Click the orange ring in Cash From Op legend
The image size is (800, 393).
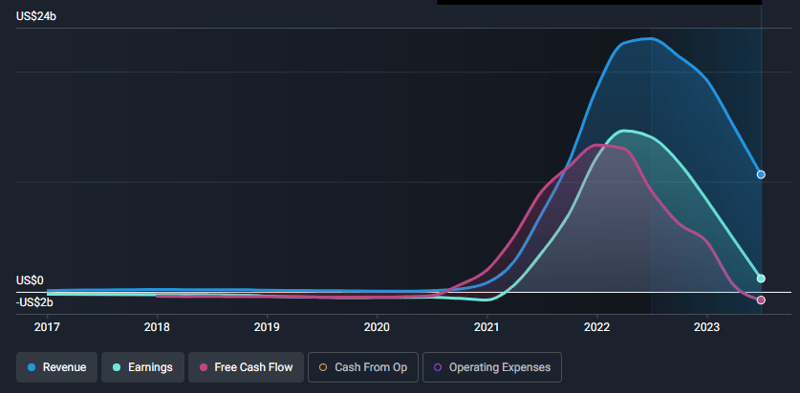tap(323, 367)
